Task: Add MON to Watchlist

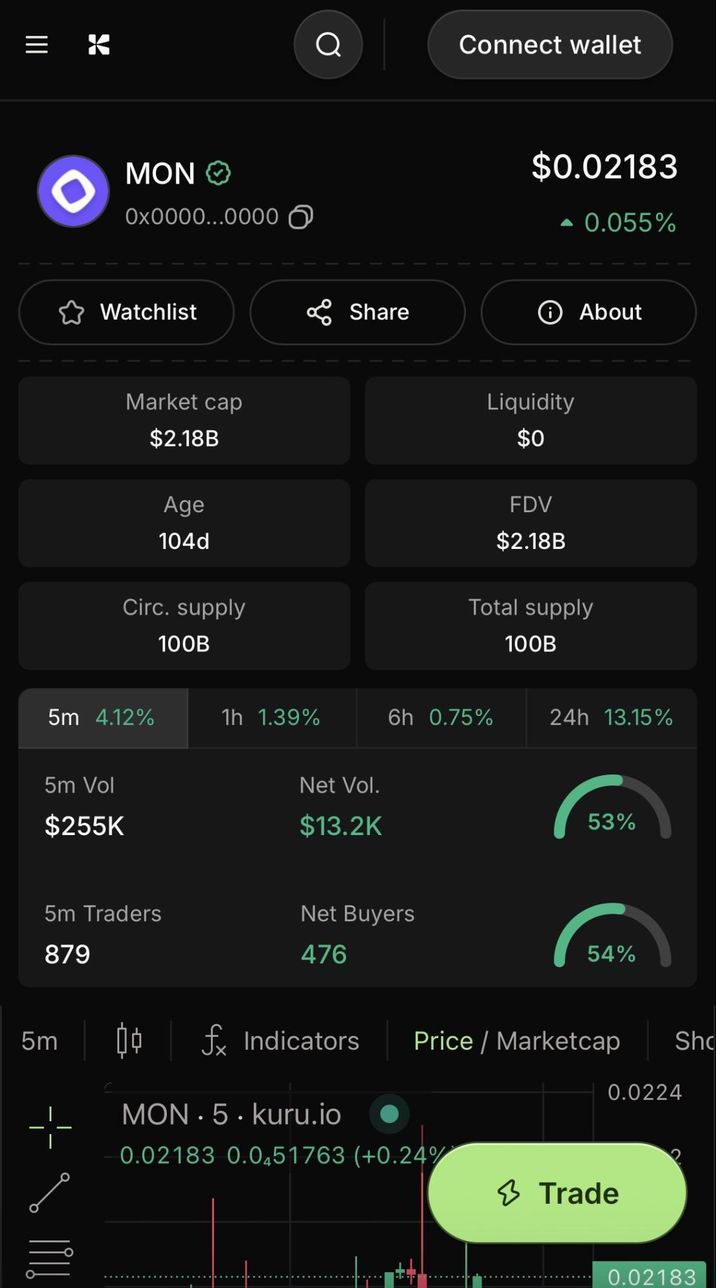Action: (x=127, y=313)
